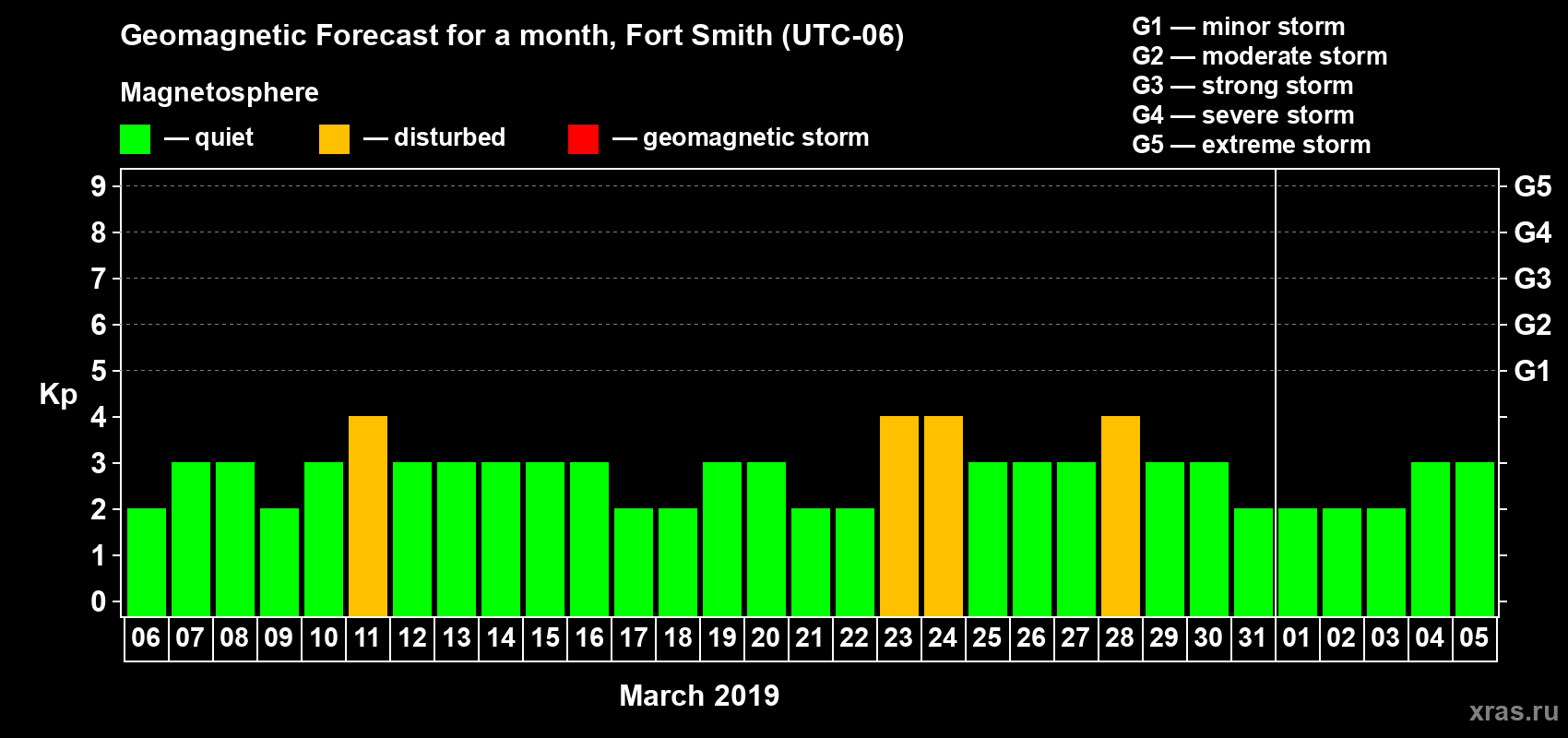Click the 'G3 — strong storm' legend line
The height and width of the screenshot is (738, 1568).
click(x=1242, y=86)
